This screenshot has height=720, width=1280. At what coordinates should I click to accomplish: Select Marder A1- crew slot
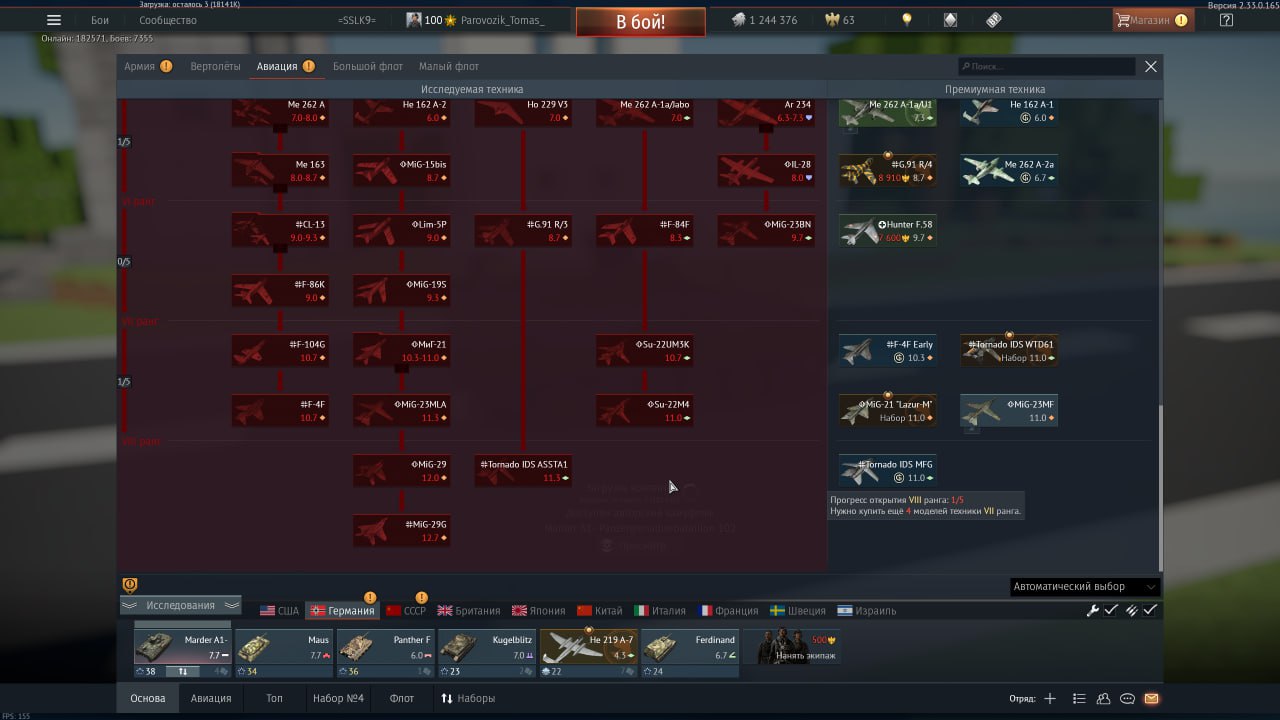pyautogui.click(x=183, y=653)
